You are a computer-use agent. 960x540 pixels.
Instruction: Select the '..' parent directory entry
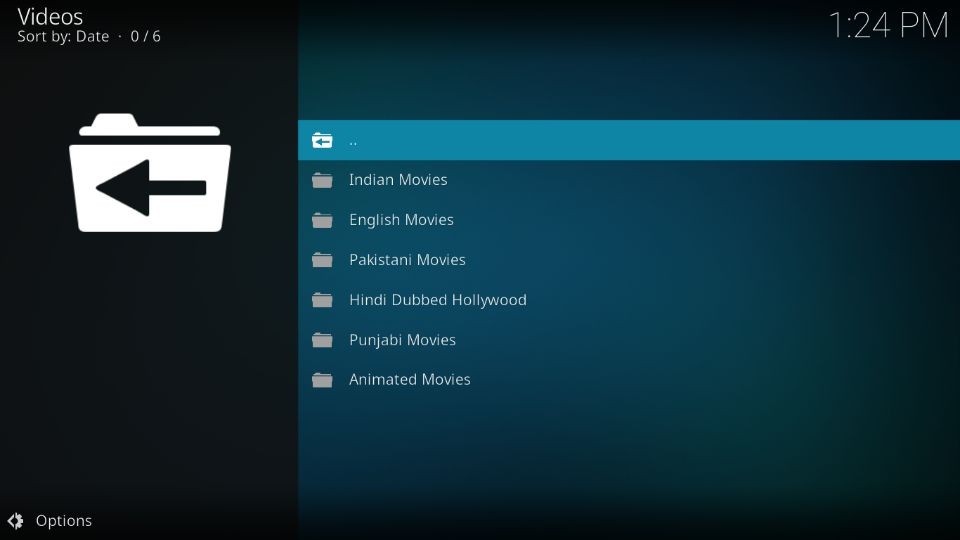click(629, 140)
